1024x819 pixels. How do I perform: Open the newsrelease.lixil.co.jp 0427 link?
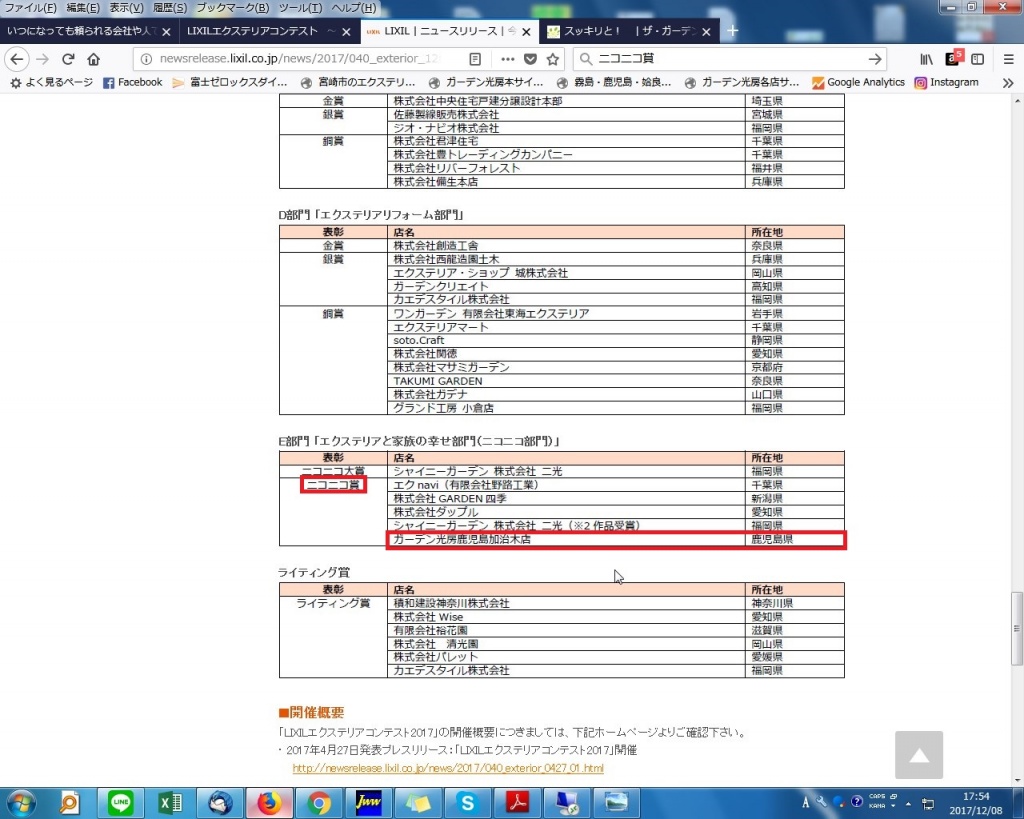pyautogui.click(x=448, y=768)
